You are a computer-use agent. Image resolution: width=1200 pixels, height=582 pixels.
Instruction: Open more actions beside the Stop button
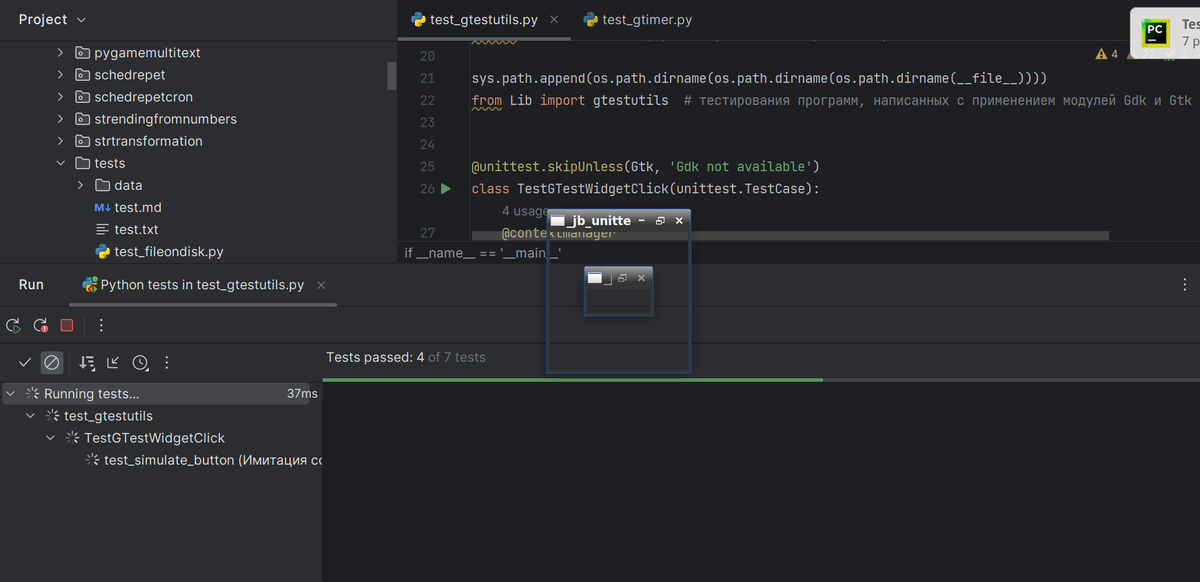click(101, 325)
